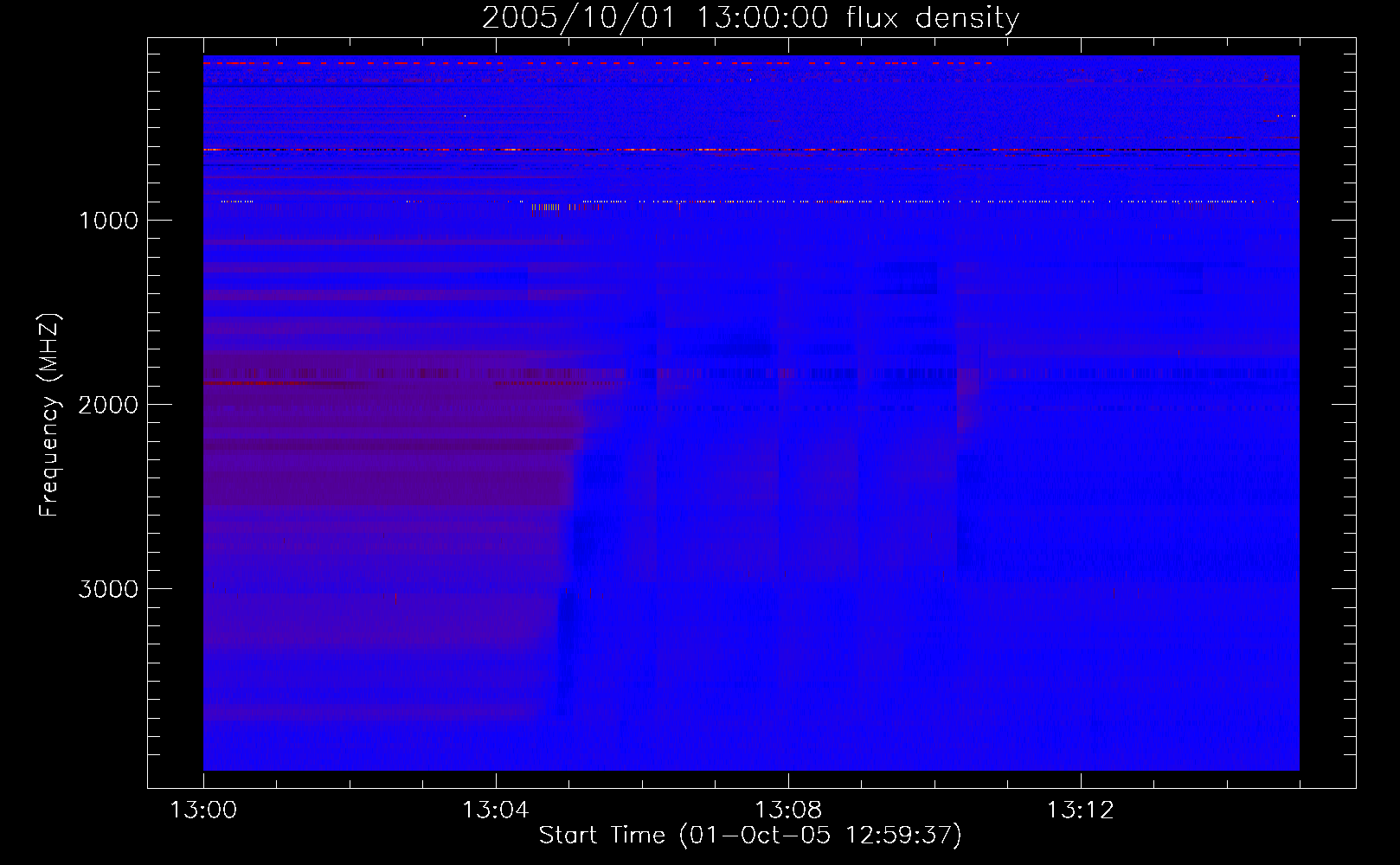Click the '1000' frequency axis label
This screenshot has height=865, width=1400.
[x=108, y=221]
